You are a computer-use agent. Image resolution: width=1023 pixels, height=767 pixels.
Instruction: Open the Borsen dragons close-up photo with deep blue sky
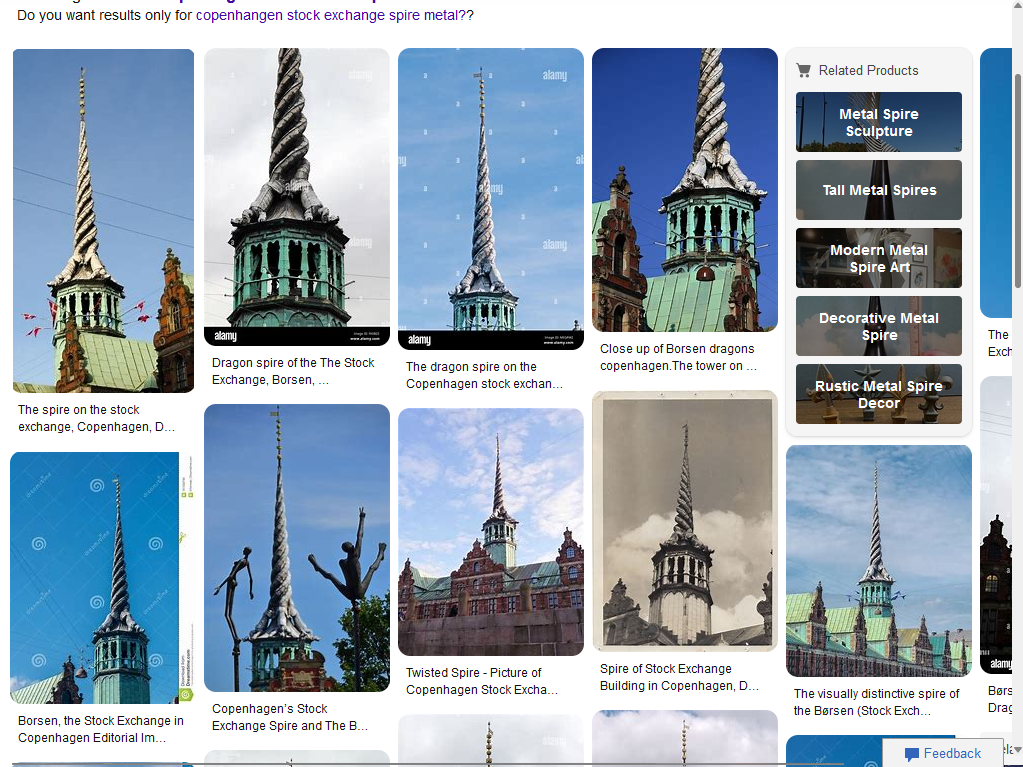click(x=684, y=190)
